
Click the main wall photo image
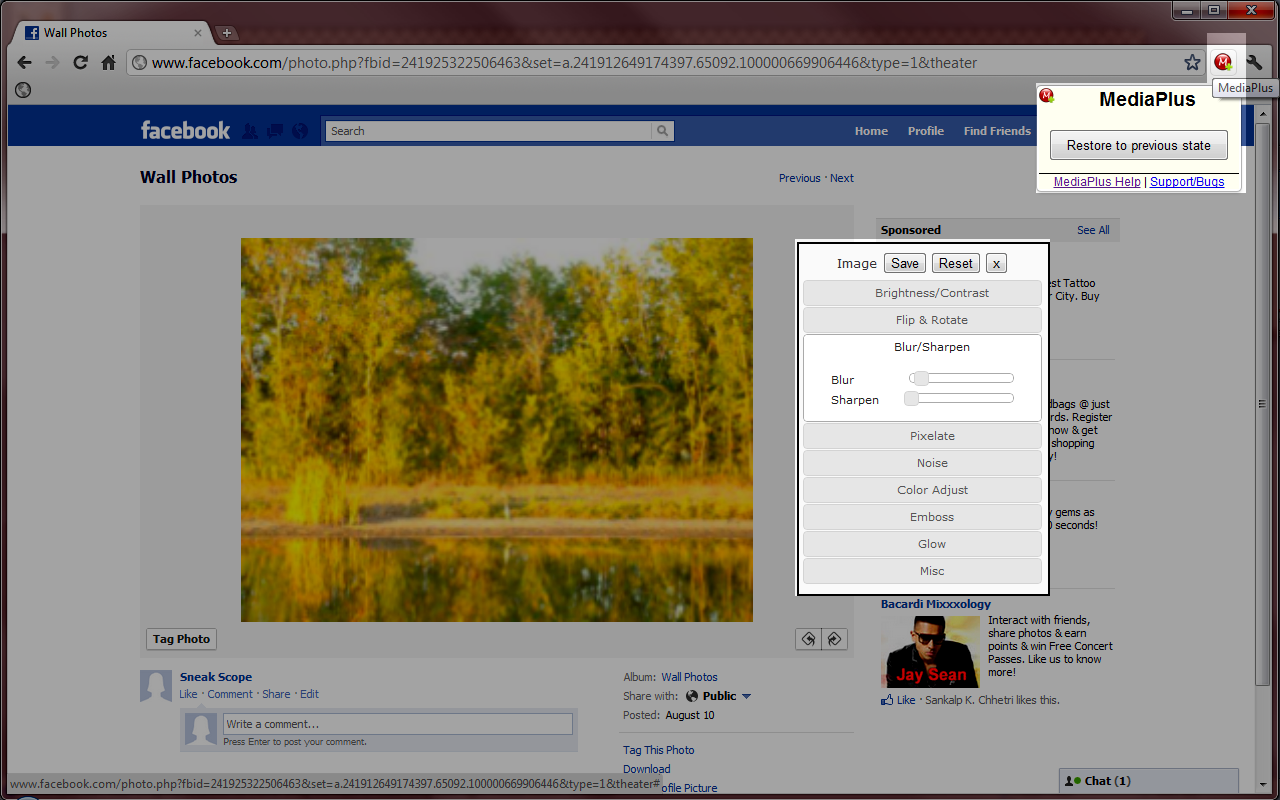497,430
